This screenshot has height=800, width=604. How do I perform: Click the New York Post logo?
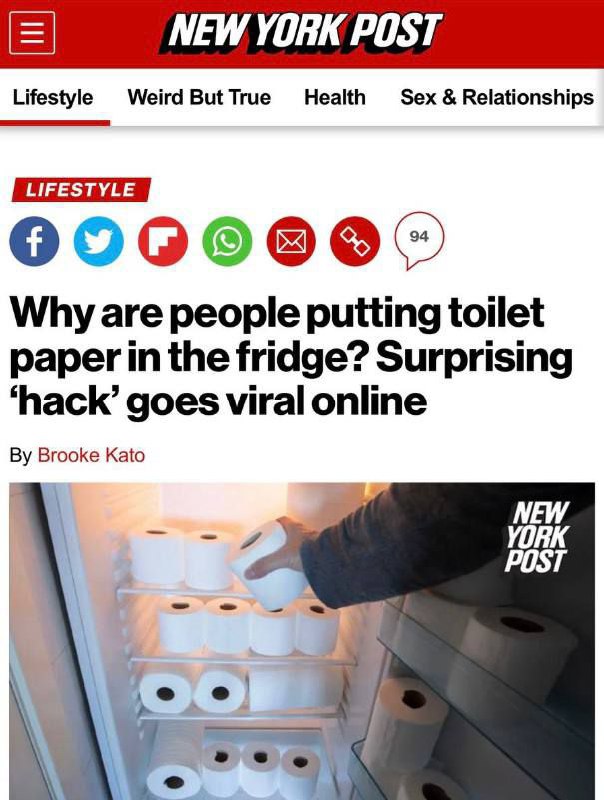click(301, 32)
